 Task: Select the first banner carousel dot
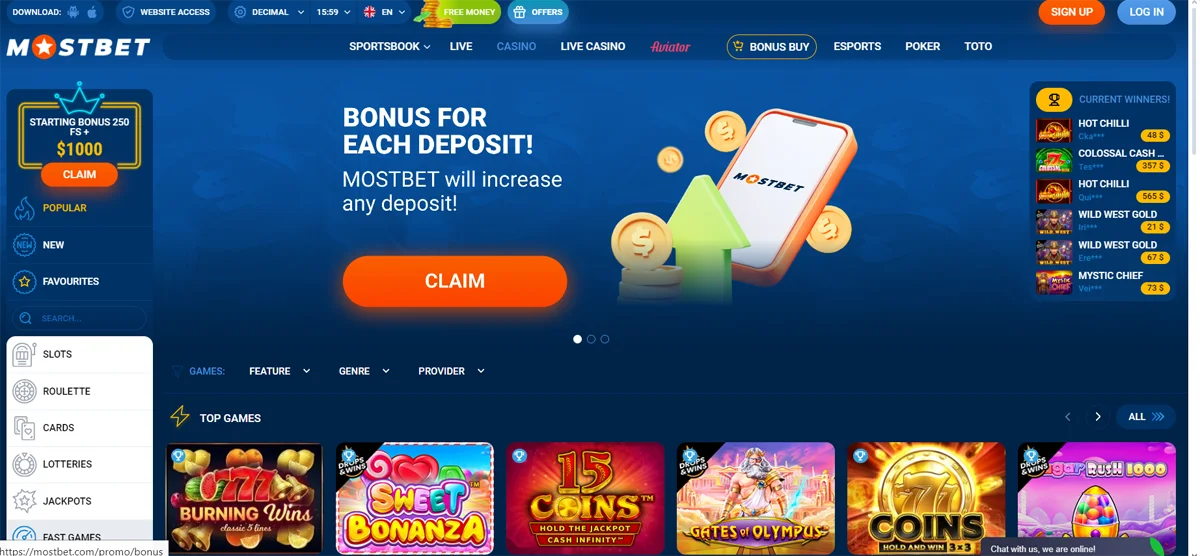(x=577, y=339)
